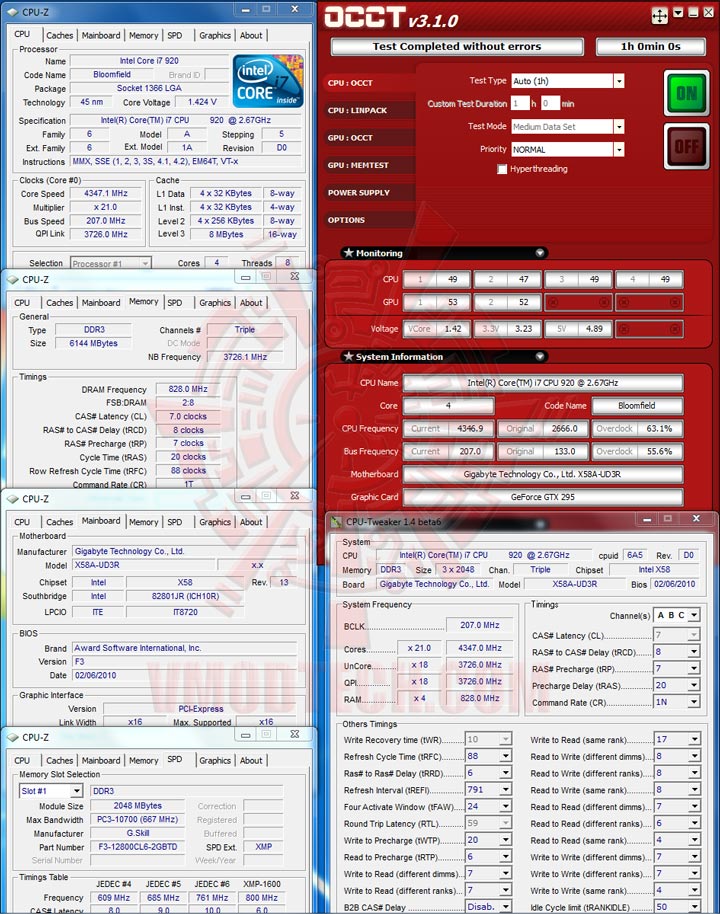Switch to Caches tab in top CPU-Z window
Image resolution: width=720 pixels, height=914 pixels.
[59, 35]
